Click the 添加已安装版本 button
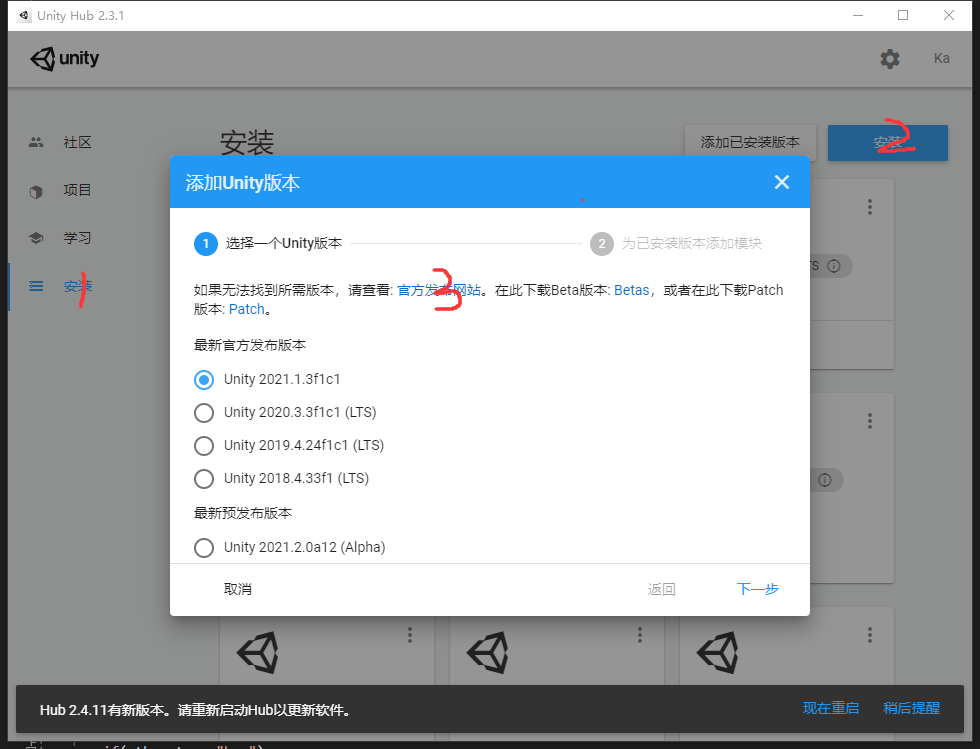Viewport: 980px width, 749px height. [x=749, y=142]
